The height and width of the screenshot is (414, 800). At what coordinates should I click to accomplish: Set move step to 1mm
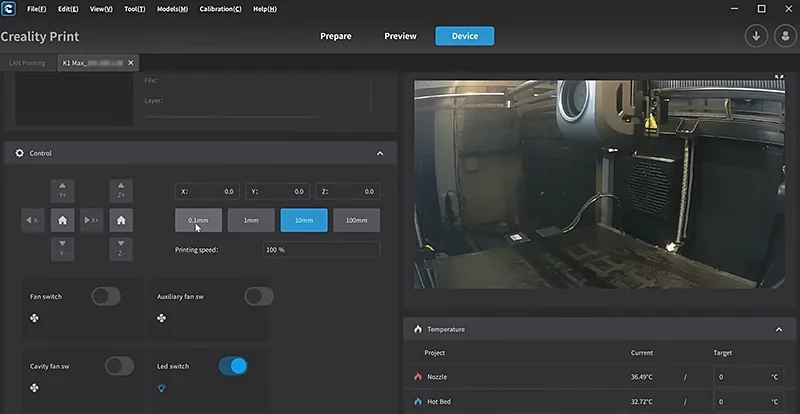[x=251, y=220]
